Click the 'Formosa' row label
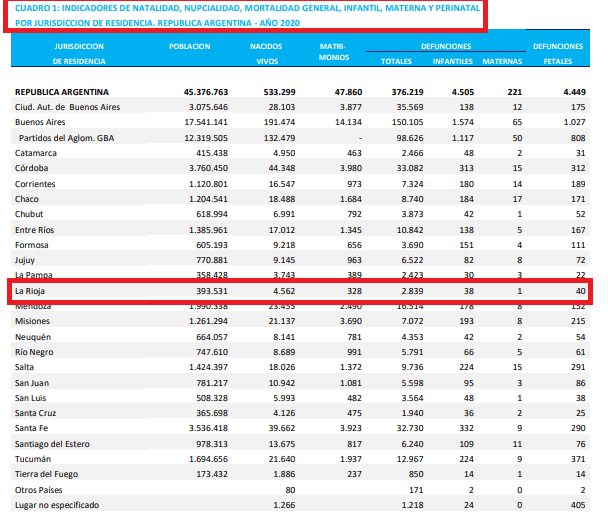608x525 pixels. (x=31, y=245)
